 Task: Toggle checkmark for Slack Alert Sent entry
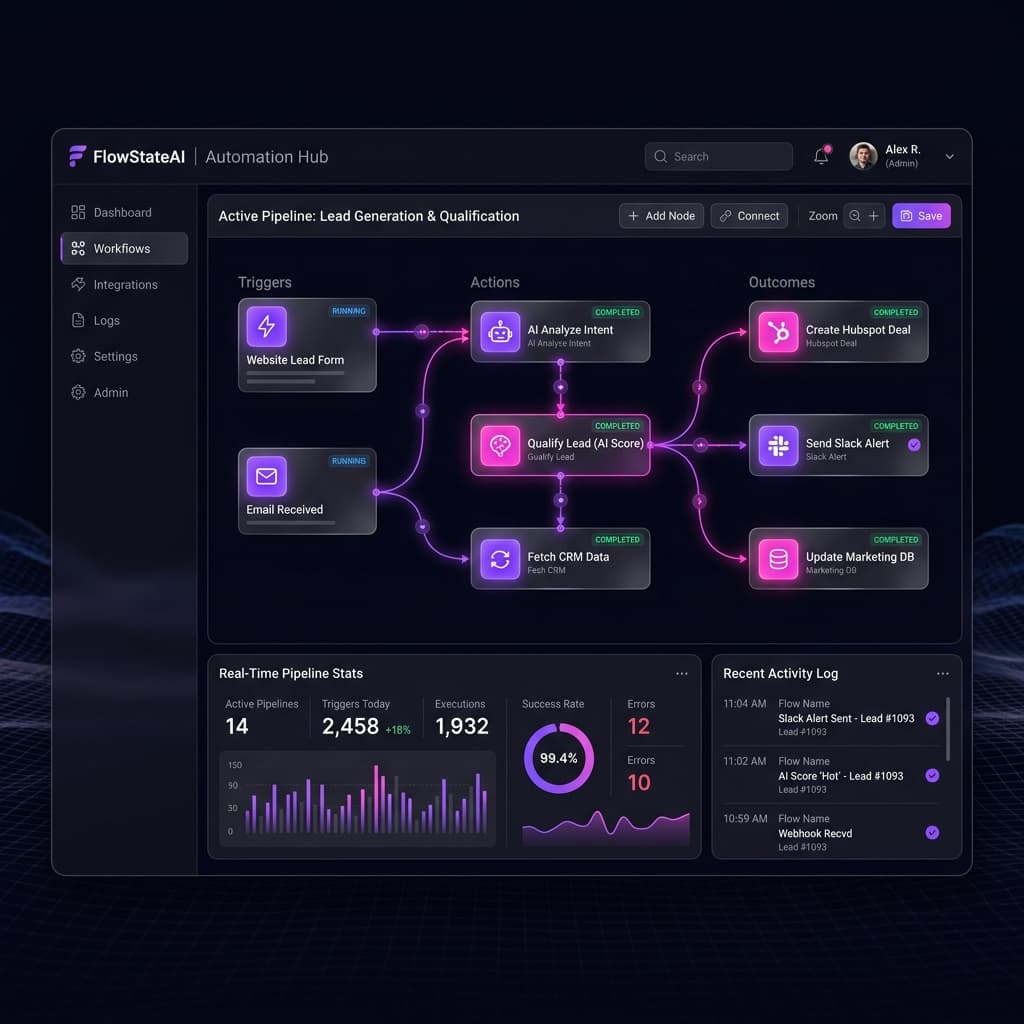[933, 718]
